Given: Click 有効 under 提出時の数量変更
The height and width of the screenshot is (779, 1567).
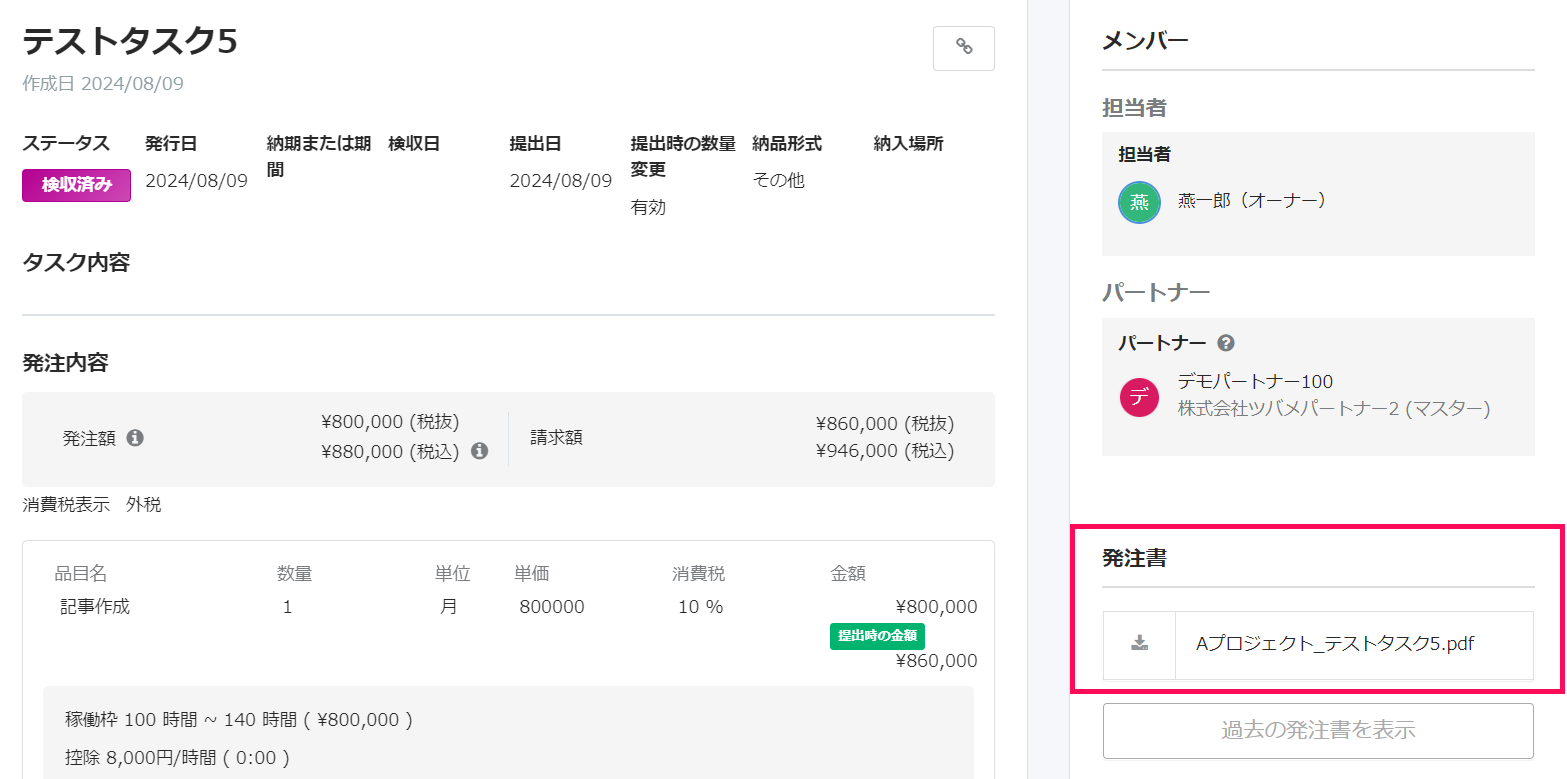Looking at the screenshot, I should (x=648, y=207).
